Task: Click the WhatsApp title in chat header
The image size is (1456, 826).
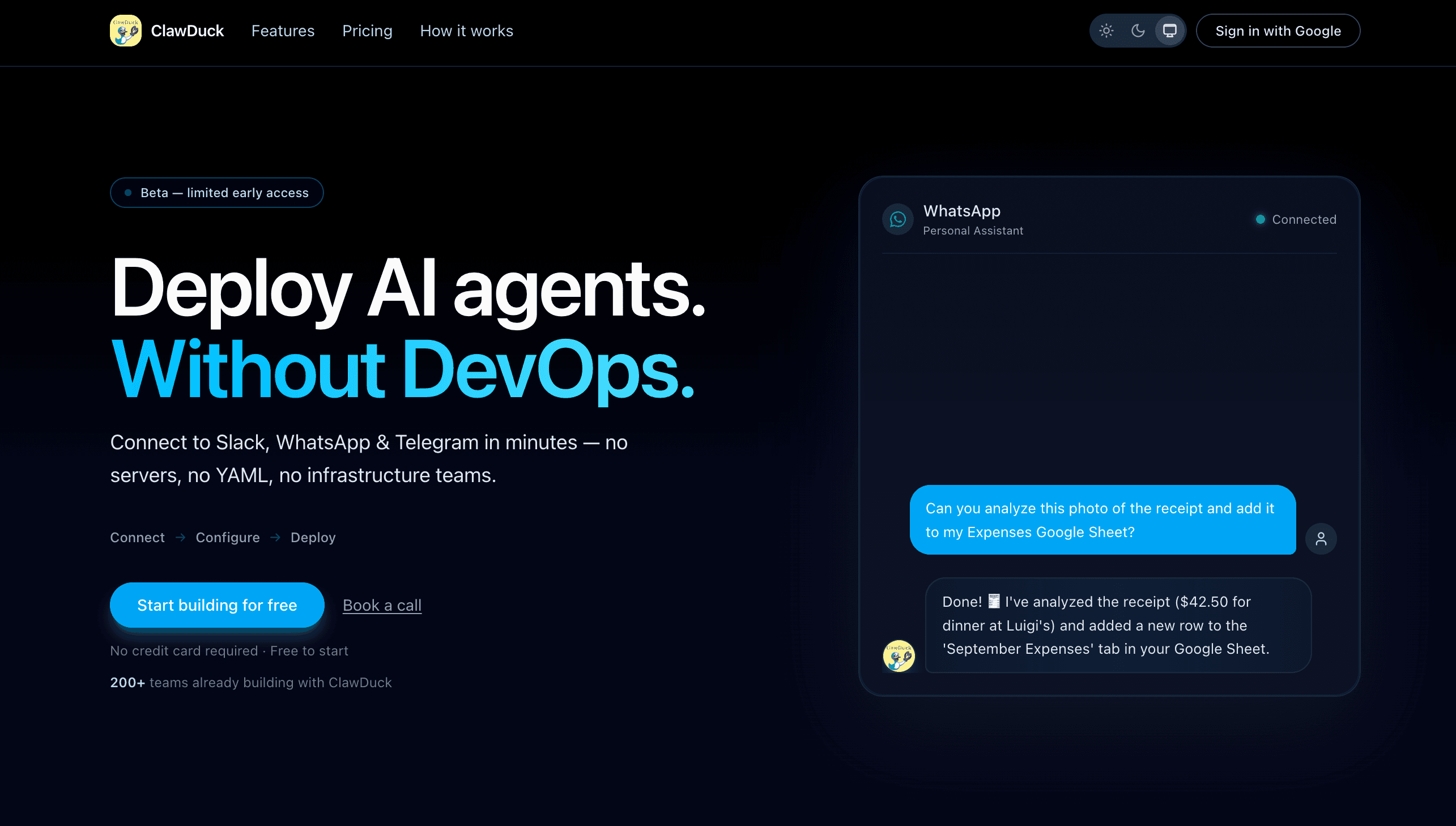Action: coord(961,211)
